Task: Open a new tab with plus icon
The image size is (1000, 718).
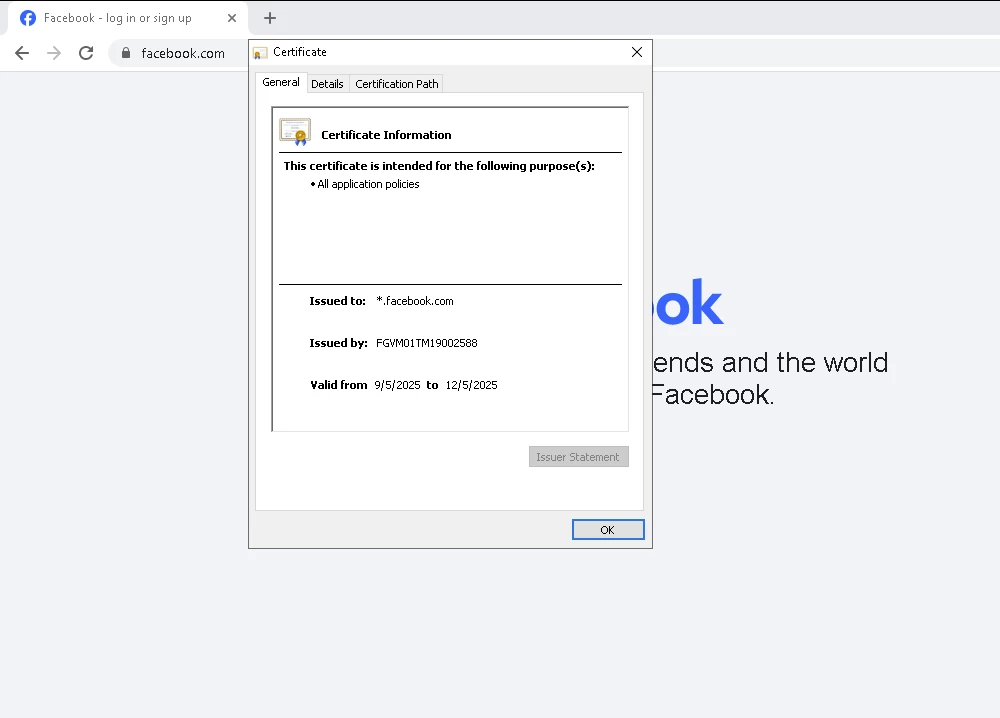Action: tap(270, 18)
